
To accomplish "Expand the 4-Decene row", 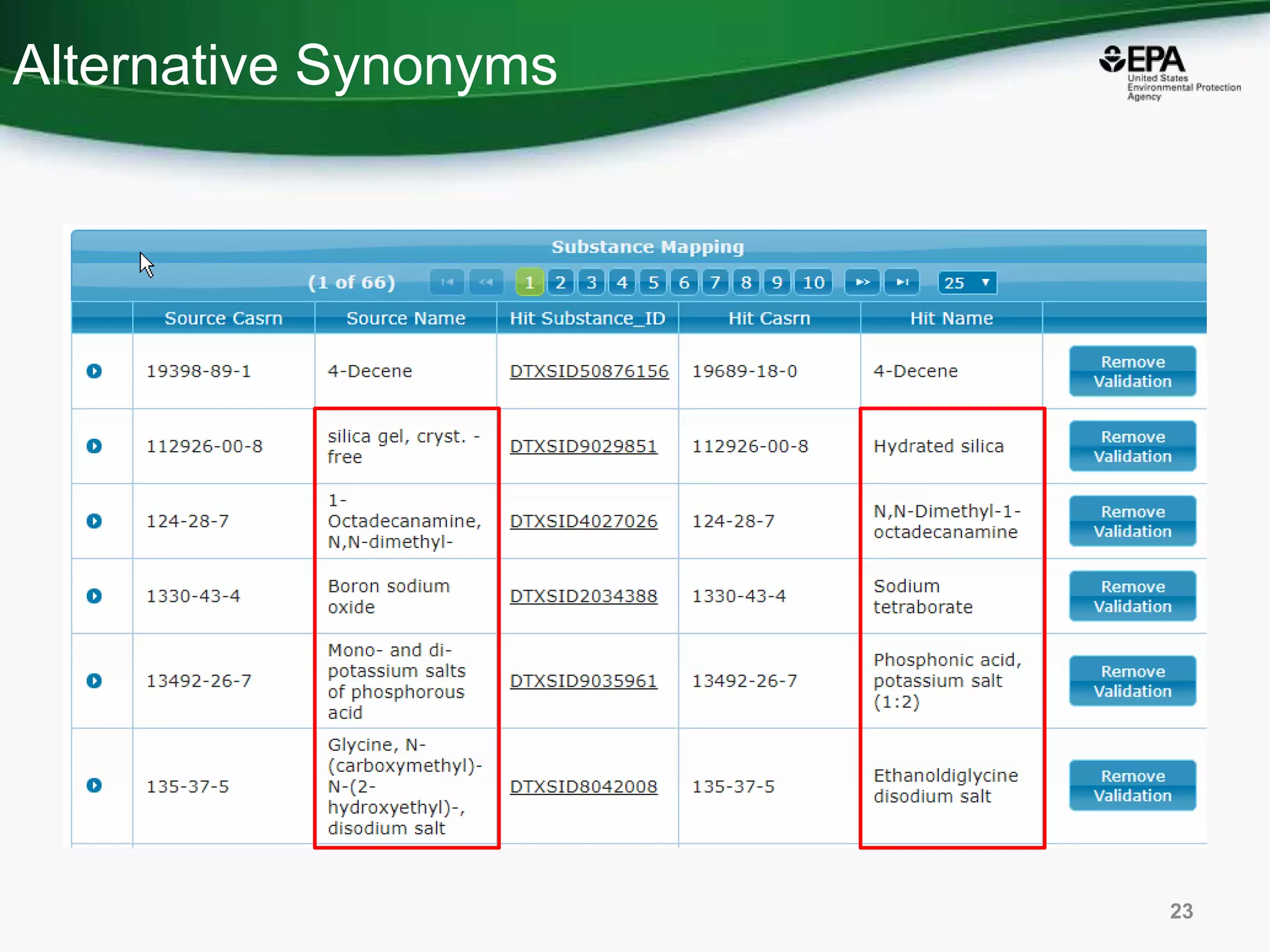I will pos(94,371).
